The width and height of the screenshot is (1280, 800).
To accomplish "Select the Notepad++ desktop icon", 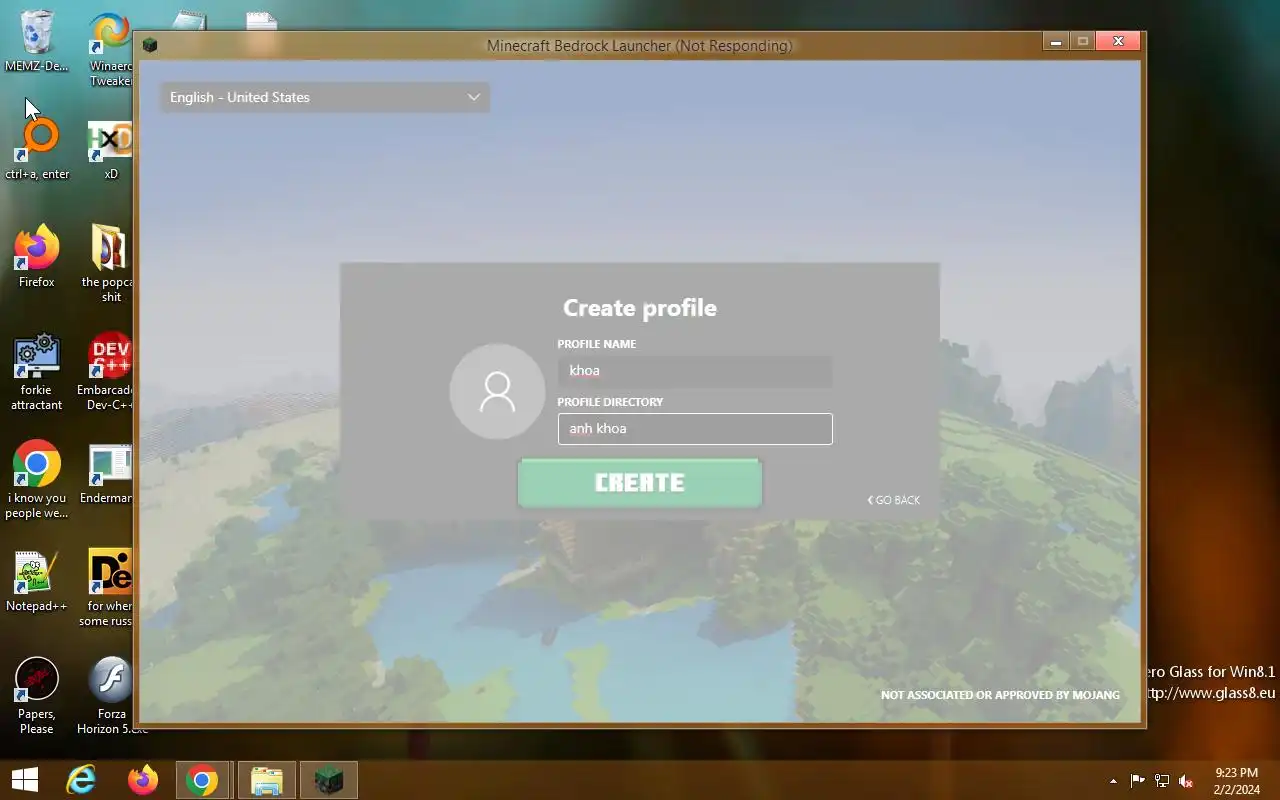I will pyautogui.click(x=37, y=580).
